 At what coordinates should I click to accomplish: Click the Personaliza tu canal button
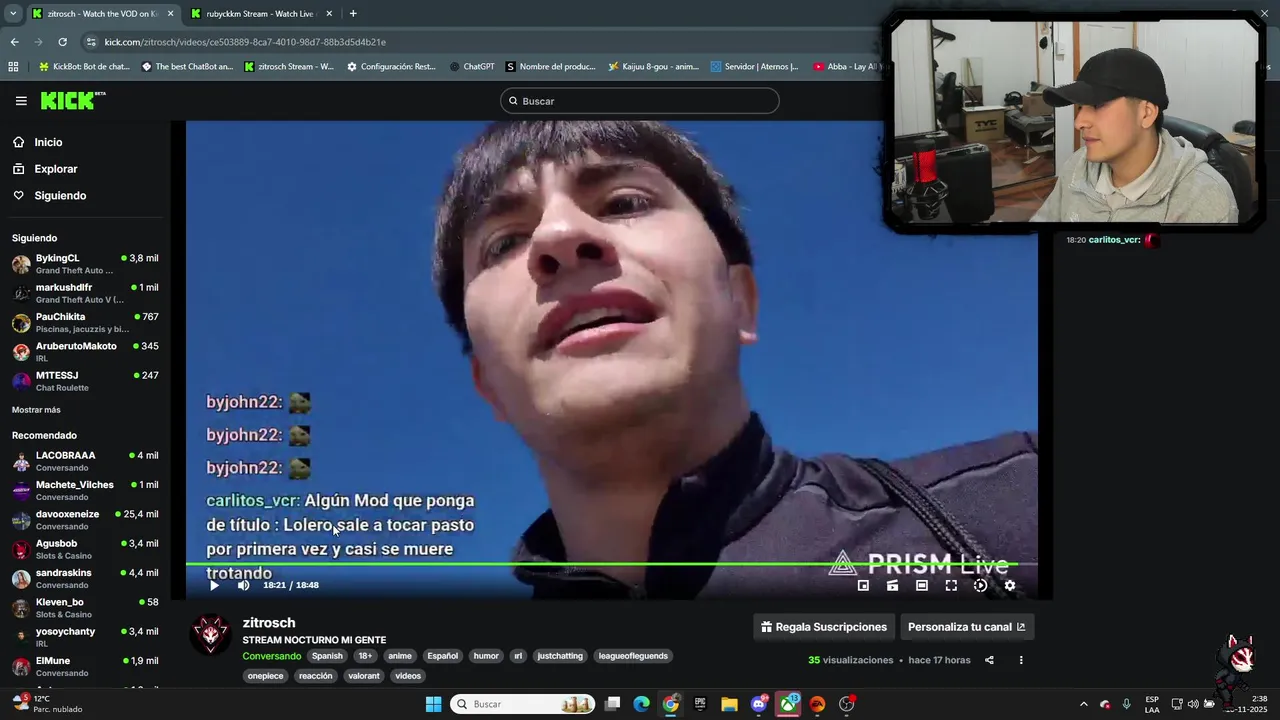(x=967, y=627)
